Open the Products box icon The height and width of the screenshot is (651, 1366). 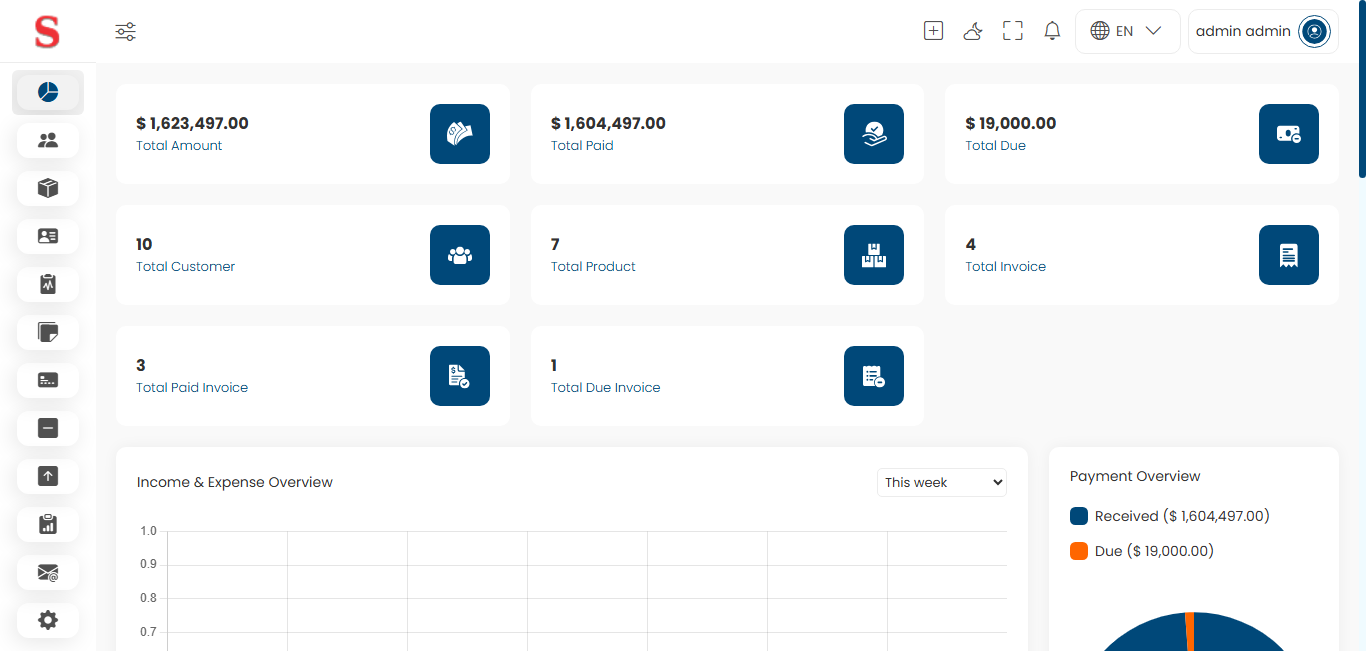(x=47, y=188)
